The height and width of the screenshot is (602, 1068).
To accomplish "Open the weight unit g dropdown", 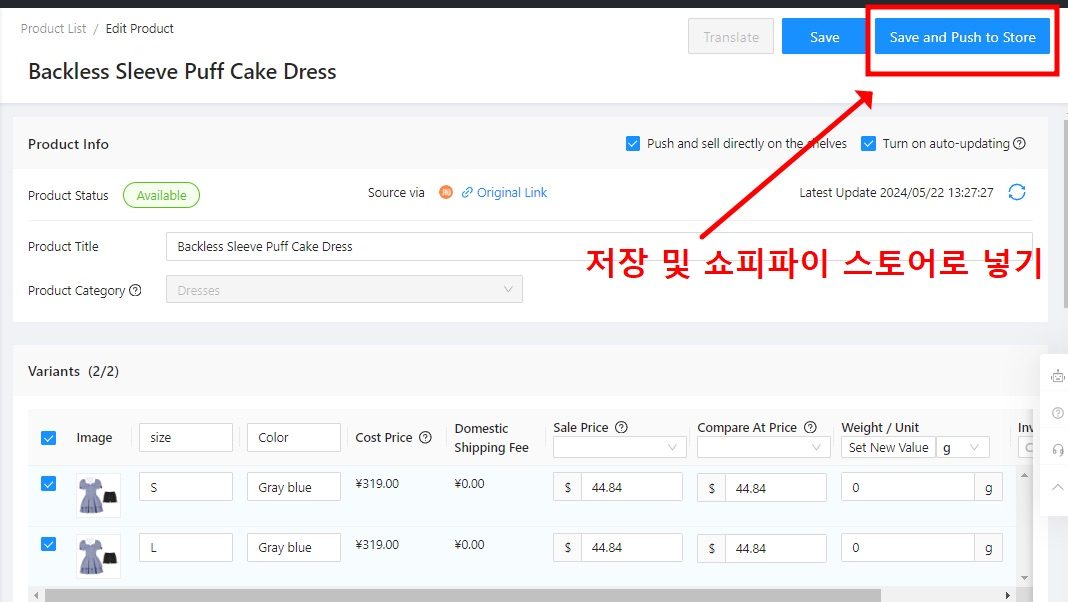I will point(962,447).
